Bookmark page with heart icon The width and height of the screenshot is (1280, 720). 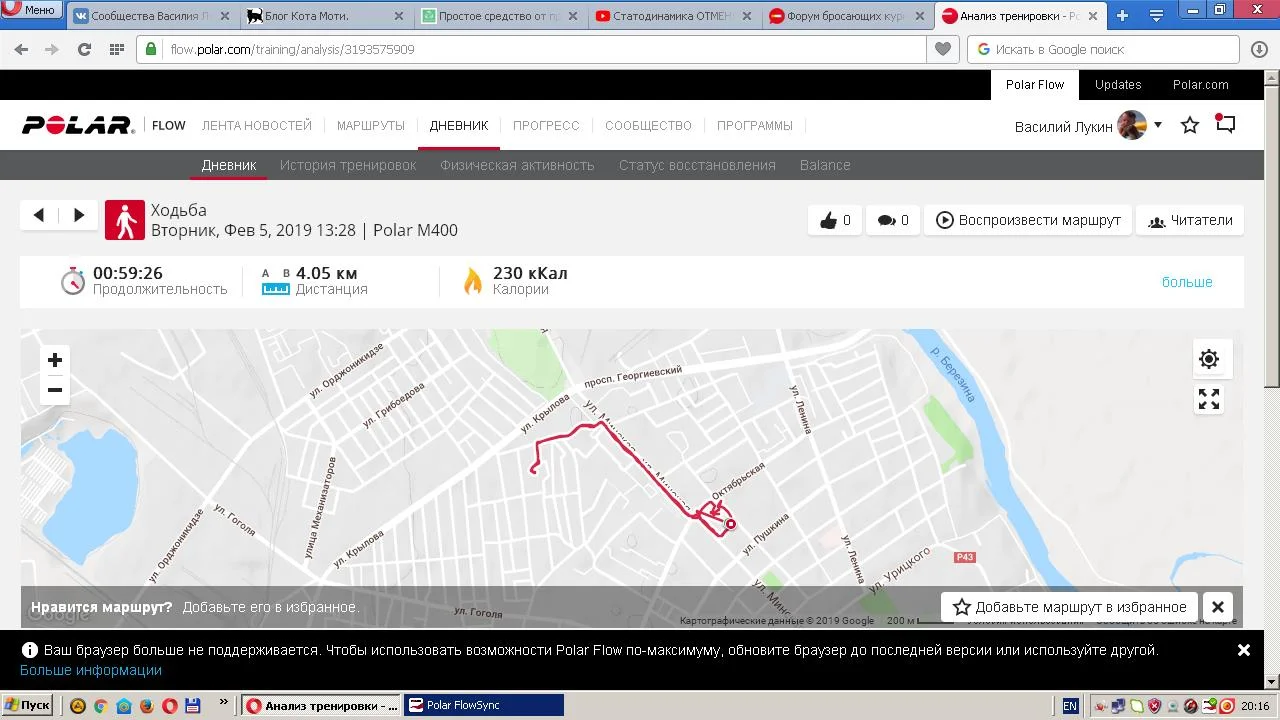coord(942,49)
